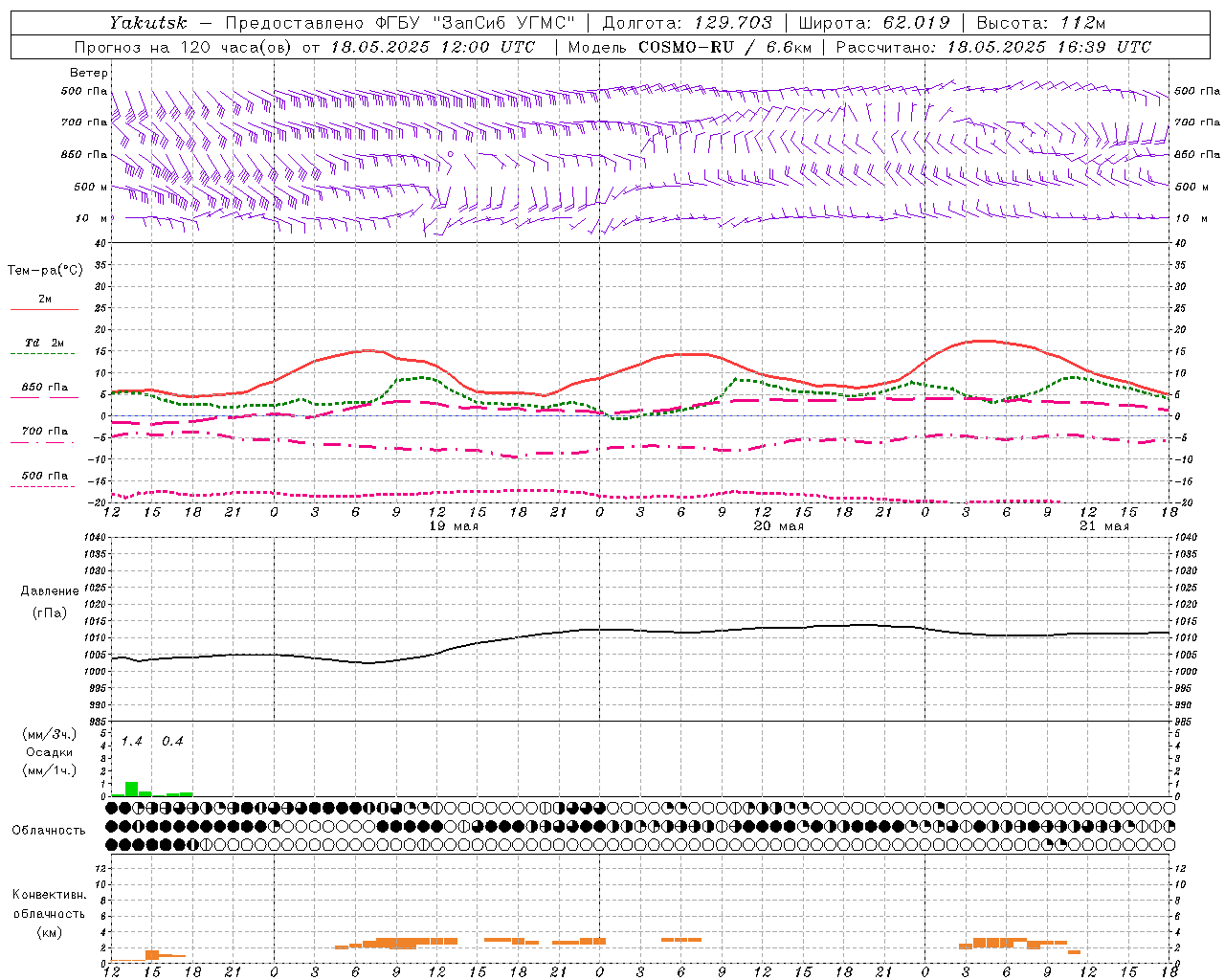This screenshot has width=1225, height=980.
Task: Click the '0.4' precipitation amount value
Action: click(172, 742)
